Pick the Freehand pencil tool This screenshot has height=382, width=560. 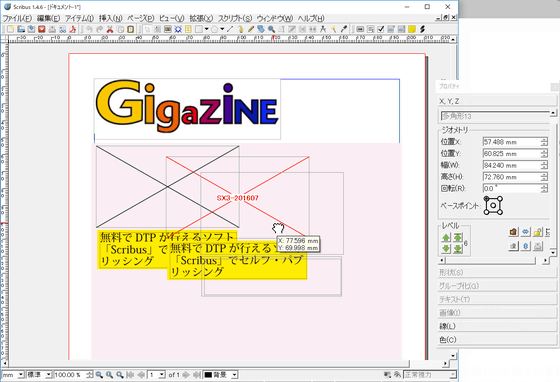(x=251, y=29)
